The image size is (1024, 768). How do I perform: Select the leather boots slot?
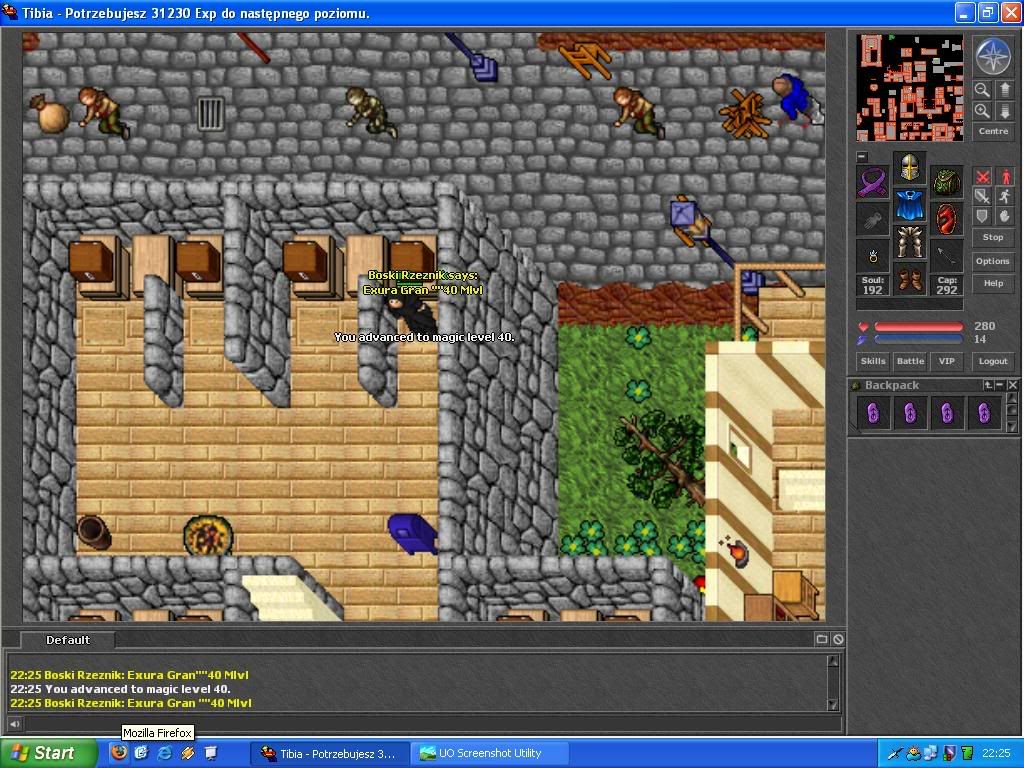click(910, 280)
